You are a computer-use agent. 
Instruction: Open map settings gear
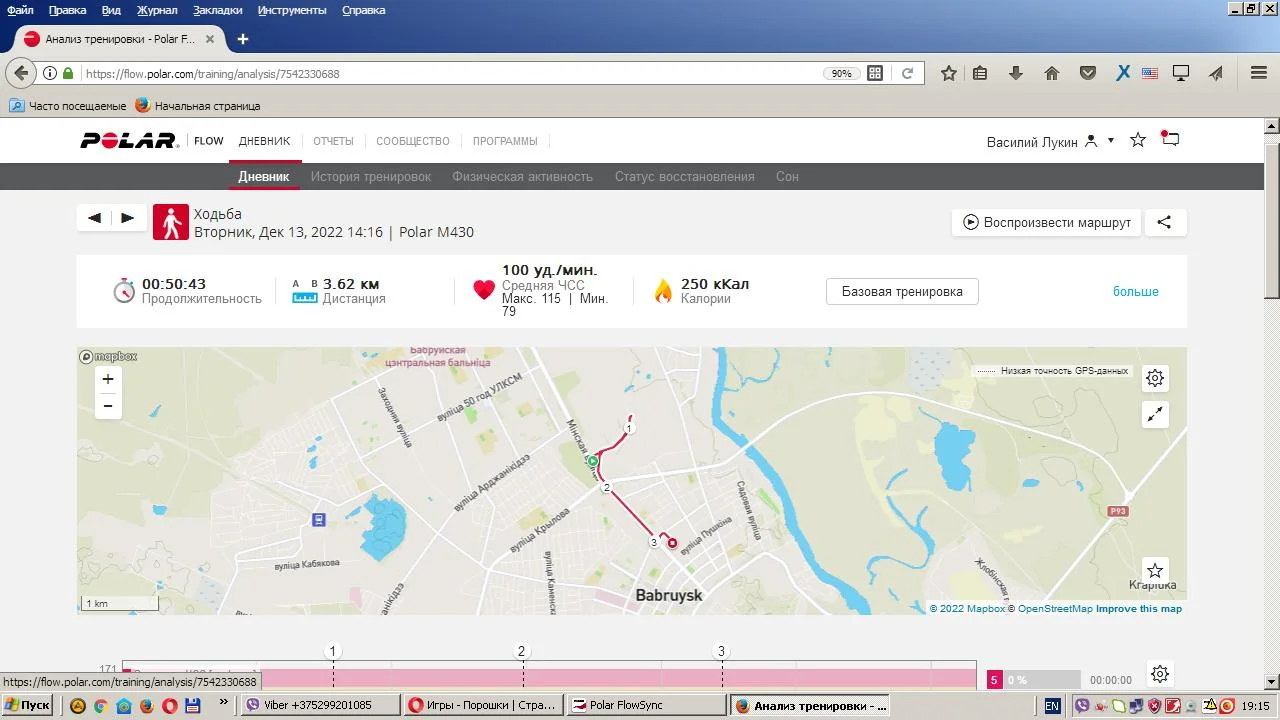1155,378
